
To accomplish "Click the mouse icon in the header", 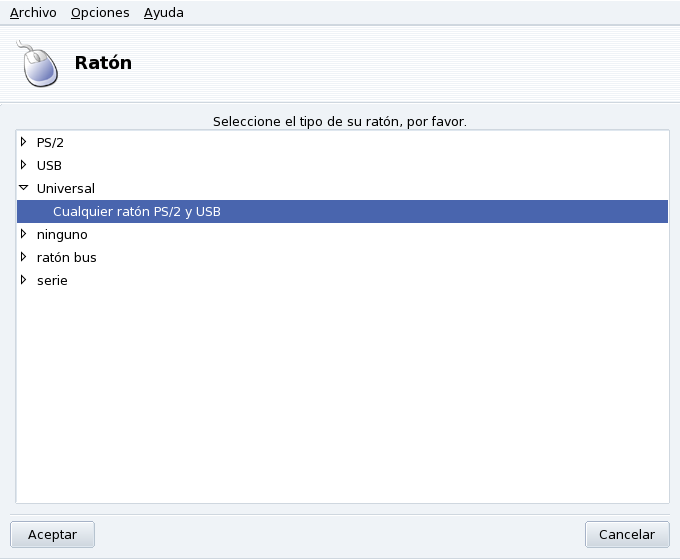I will [38, 65].
